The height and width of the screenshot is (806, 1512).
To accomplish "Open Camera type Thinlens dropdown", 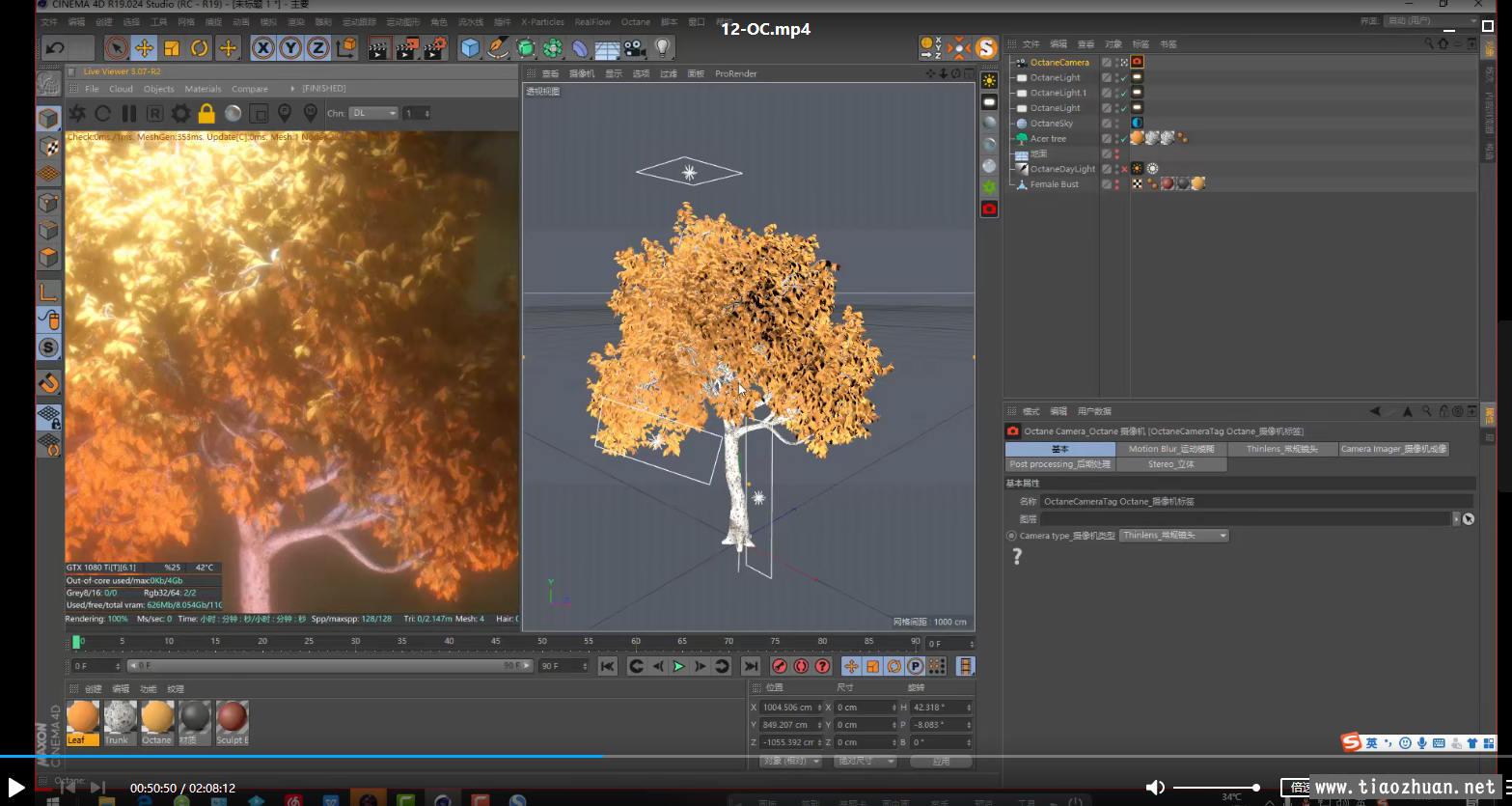I will [1174, 535].
